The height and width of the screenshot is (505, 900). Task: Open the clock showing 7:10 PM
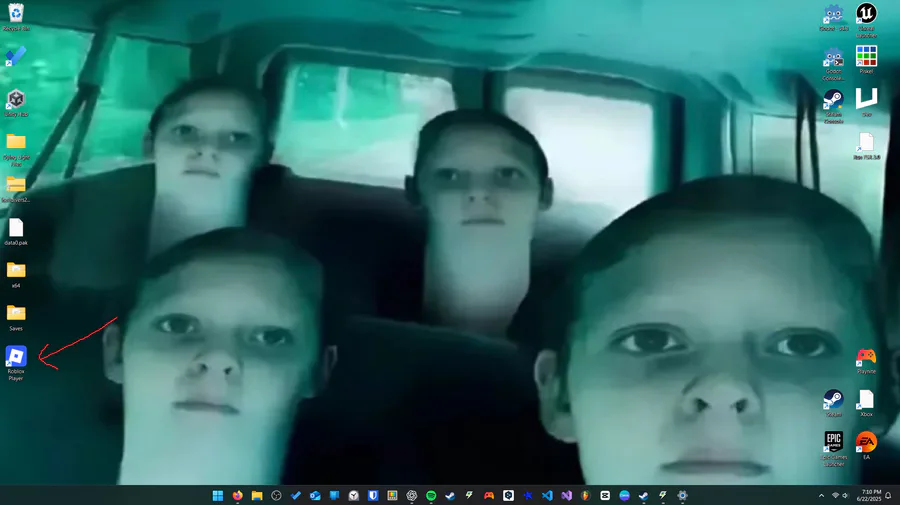coord(868,495)
